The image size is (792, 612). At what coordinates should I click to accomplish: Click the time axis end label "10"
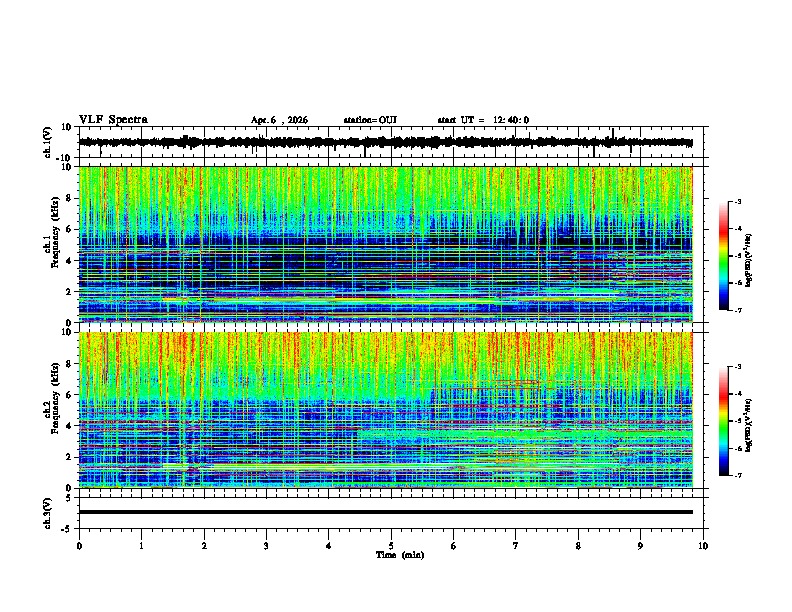click(x=703, y=546)
